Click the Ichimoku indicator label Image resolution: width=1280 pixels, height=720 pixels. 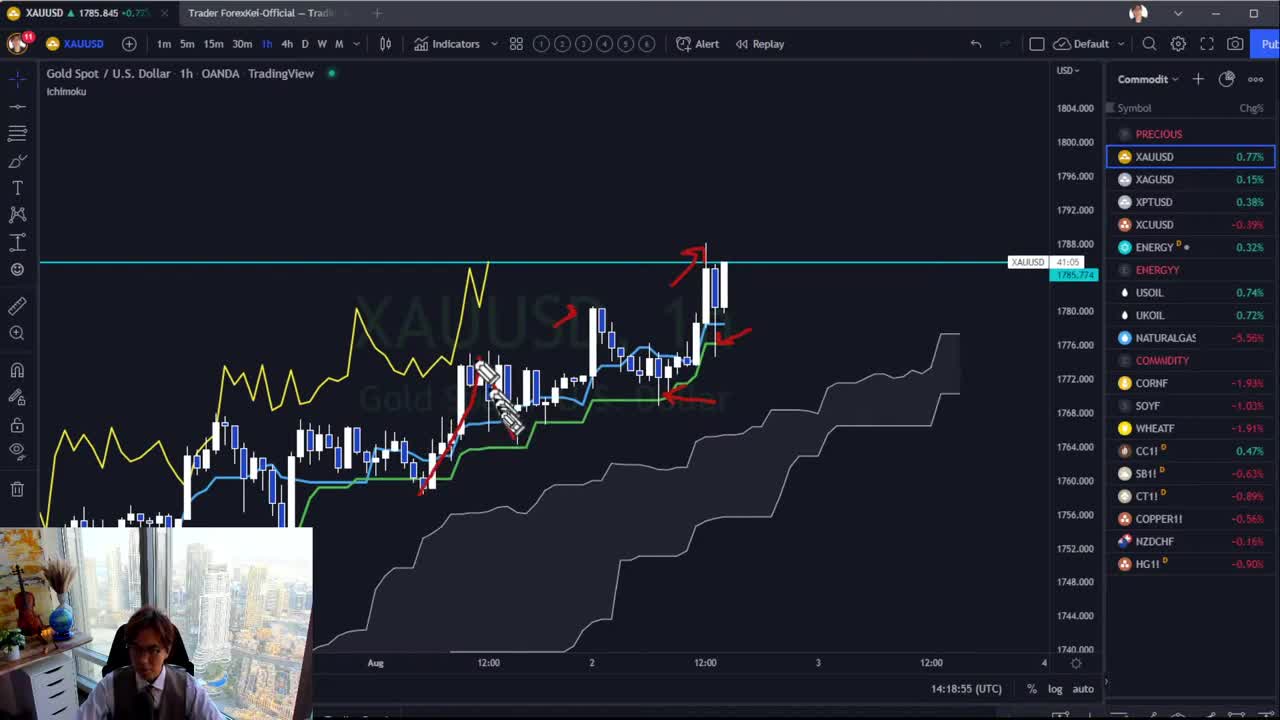[66, 92]
